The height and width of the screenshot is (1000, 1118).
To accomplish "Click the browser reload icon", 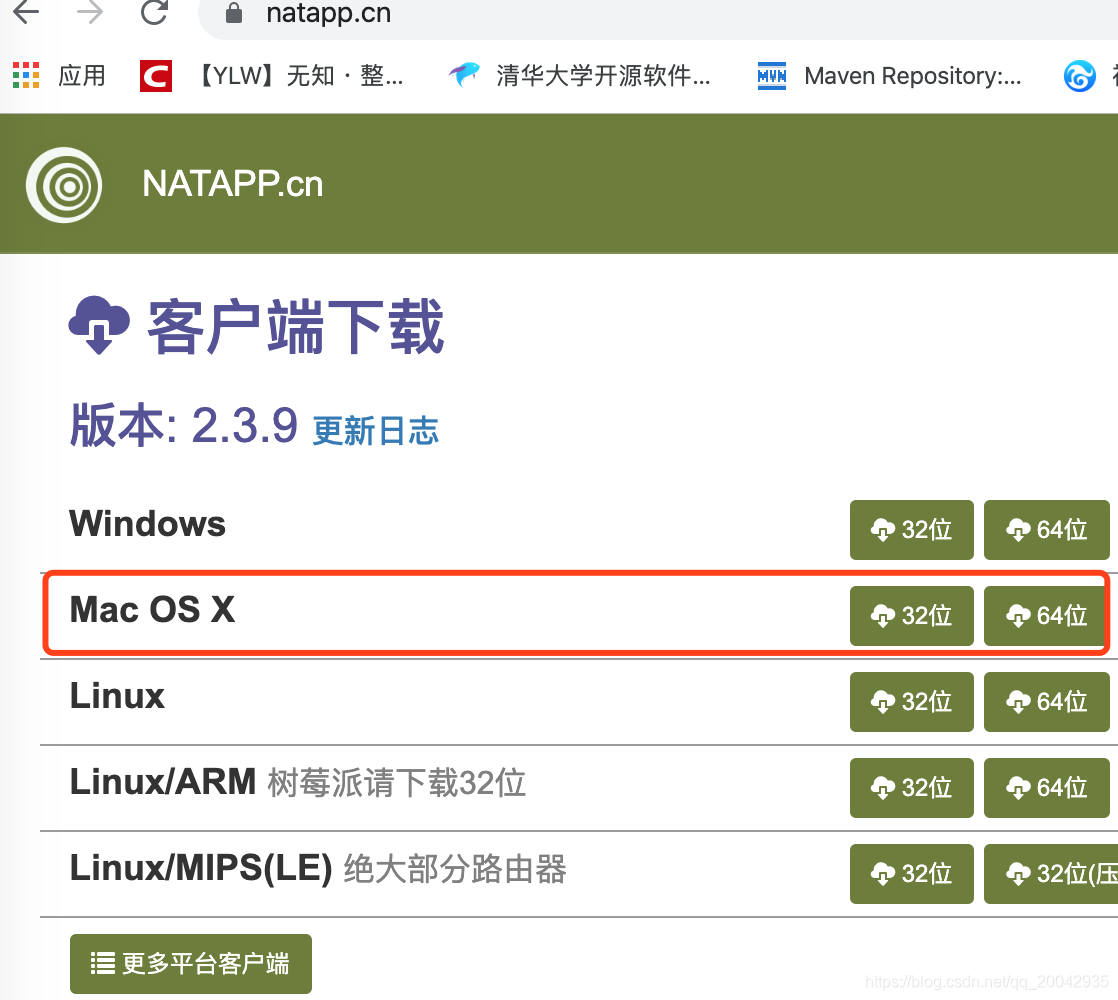I will click(154, 15).
